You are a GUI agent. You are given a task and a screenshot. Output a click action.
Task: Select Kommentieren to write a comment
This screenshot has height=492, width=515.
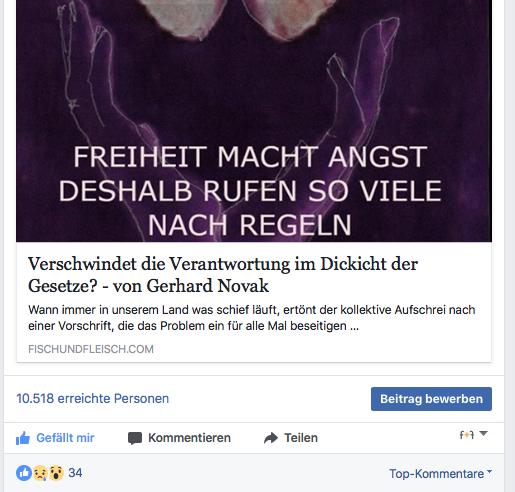click(179, 438)
